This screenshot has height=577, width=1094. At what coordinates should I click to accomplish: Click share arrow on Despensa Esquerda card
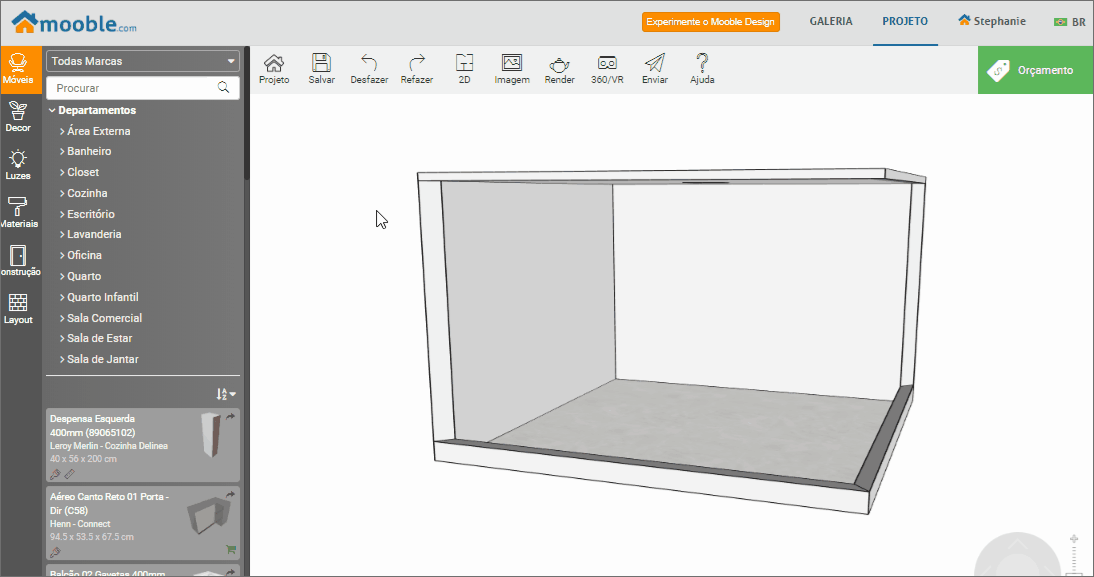point(230,417)
